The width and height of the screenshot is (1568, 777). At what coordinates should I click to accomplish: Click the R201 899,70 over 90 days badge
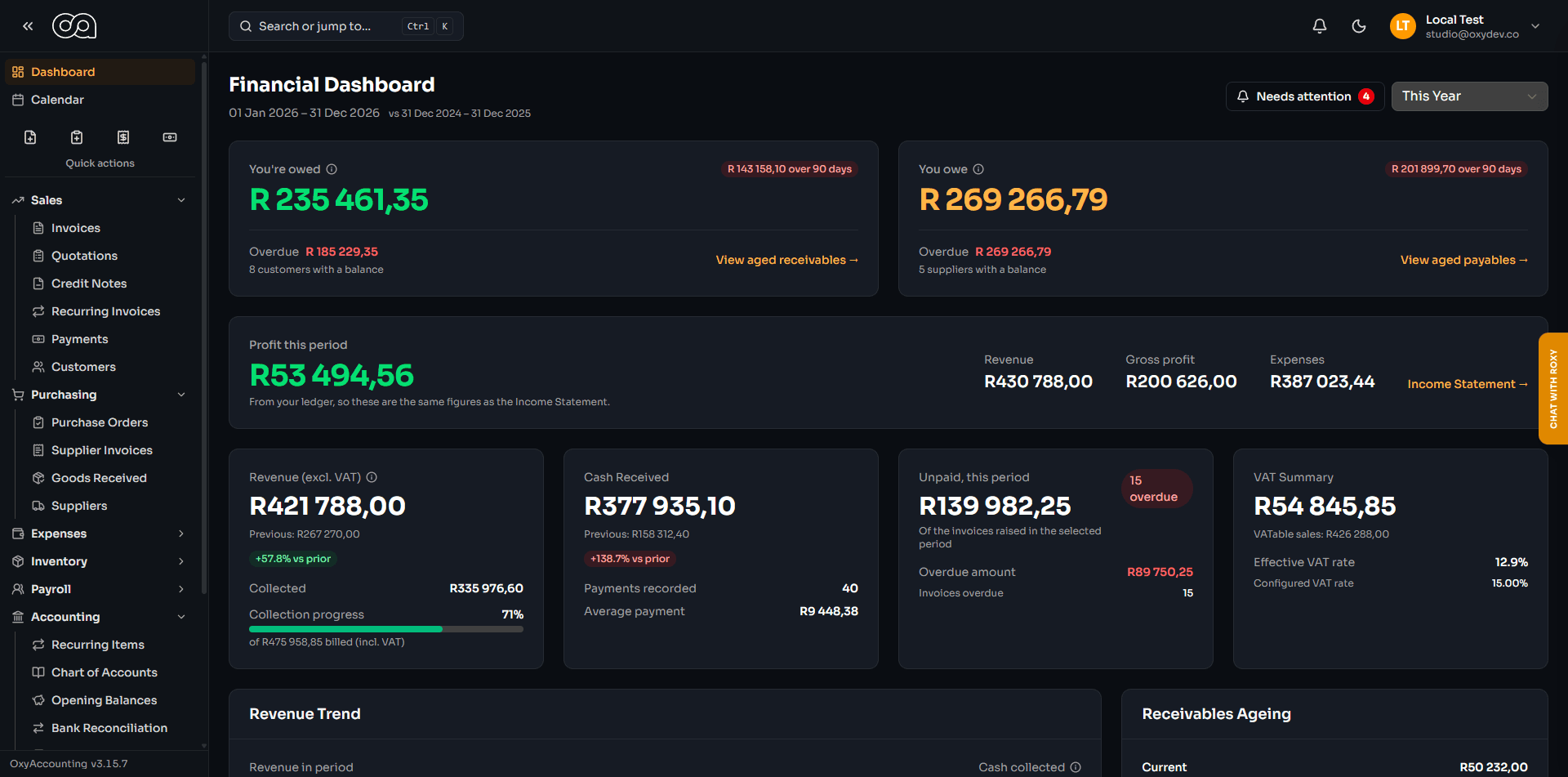click(x=1456, y=169)
